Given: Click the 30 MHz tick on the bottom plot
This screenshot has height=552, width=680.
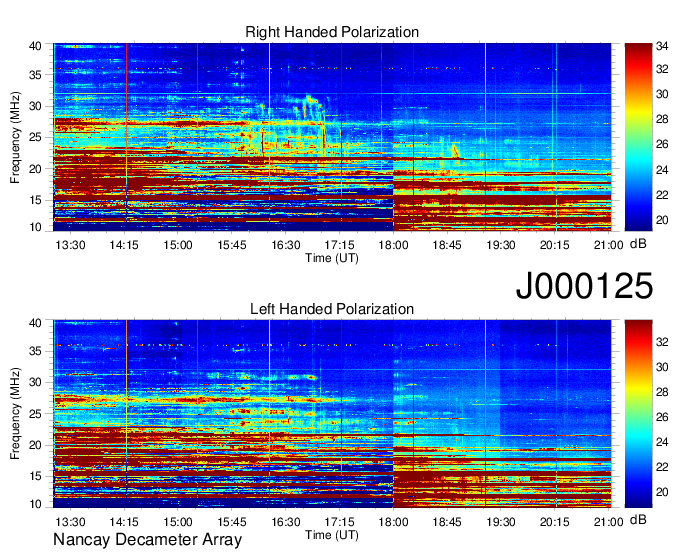Looking at the screenshot, I should (x=35, y=382).
